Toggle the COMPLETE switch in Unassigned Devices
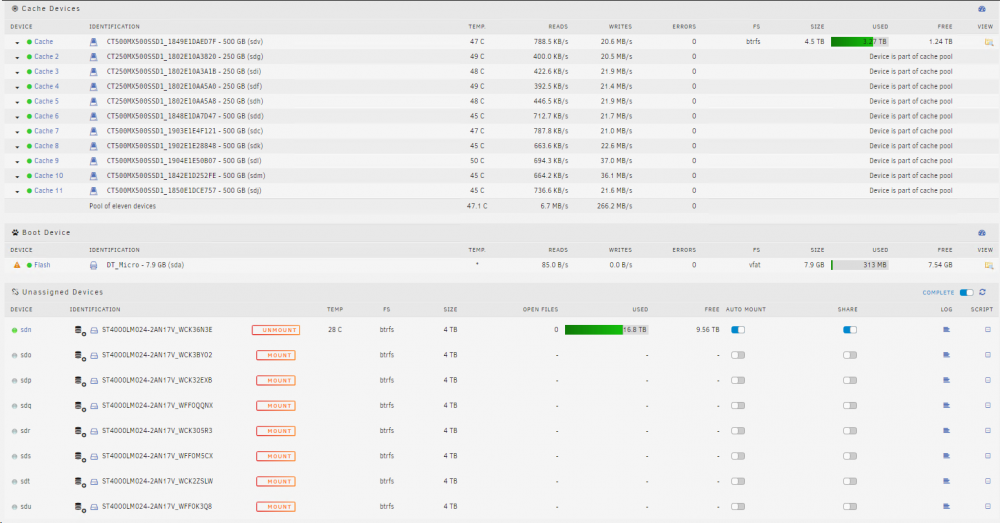Screen dimensions: 1000x523 967,292
